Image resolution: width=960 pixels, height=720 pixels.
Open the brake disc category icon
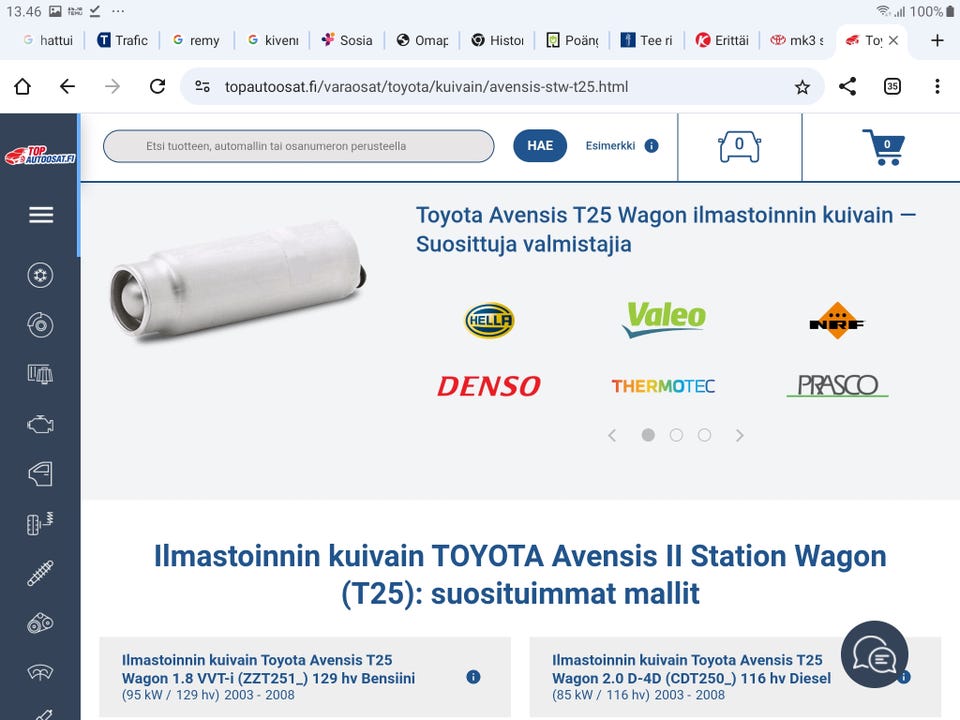click(x=40, y=325)
